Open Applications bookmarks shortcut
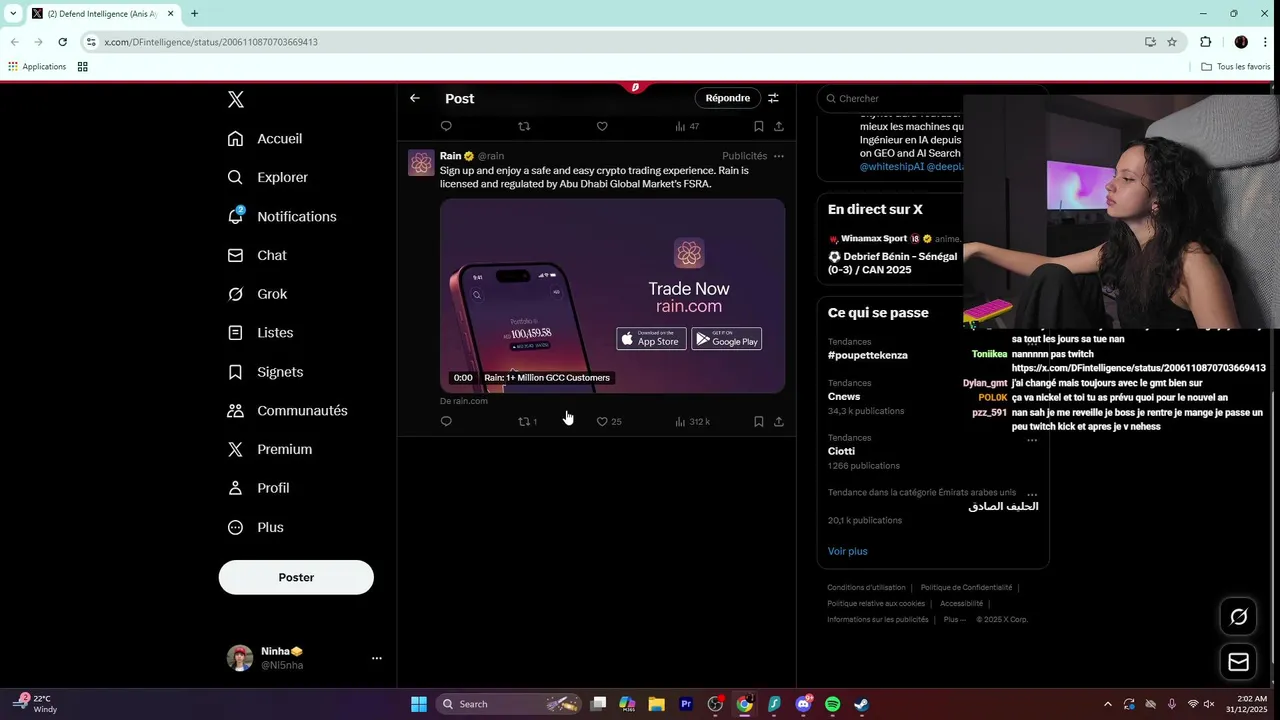Image resolution: width=1280 pixels, height=720 pixels. click(x=37, y=67)
